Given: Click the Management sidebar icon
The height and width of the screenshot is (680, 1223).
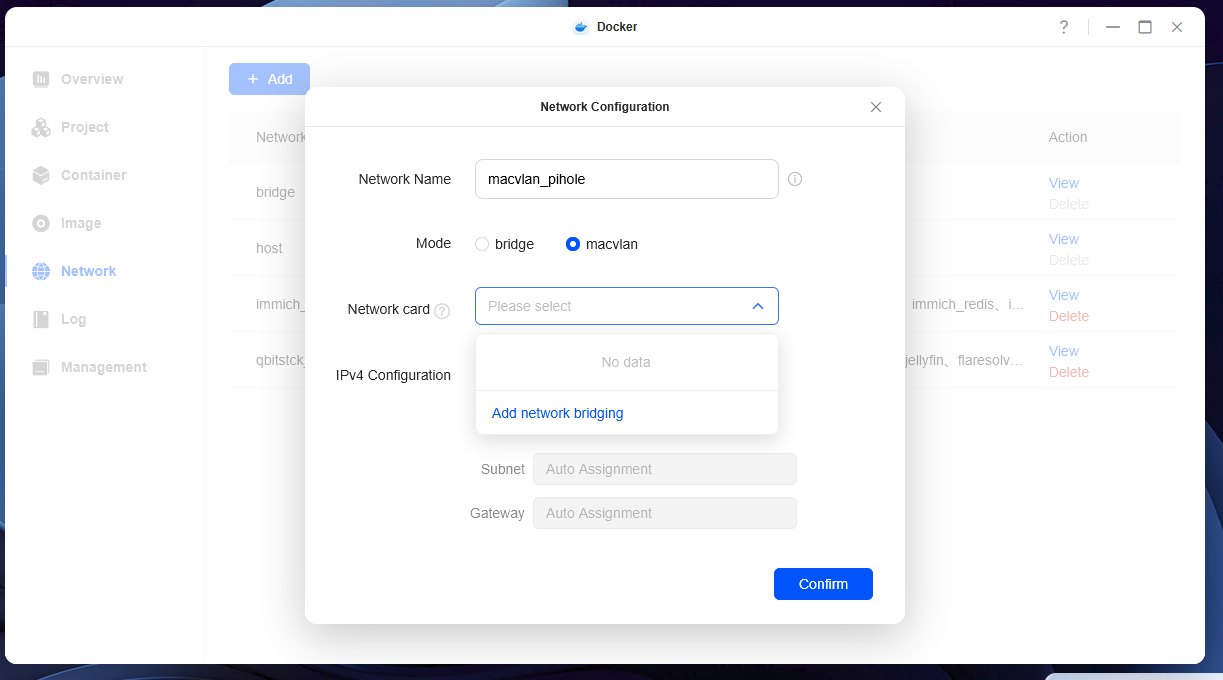Looking at the screenshot, I should coord(41,367).
